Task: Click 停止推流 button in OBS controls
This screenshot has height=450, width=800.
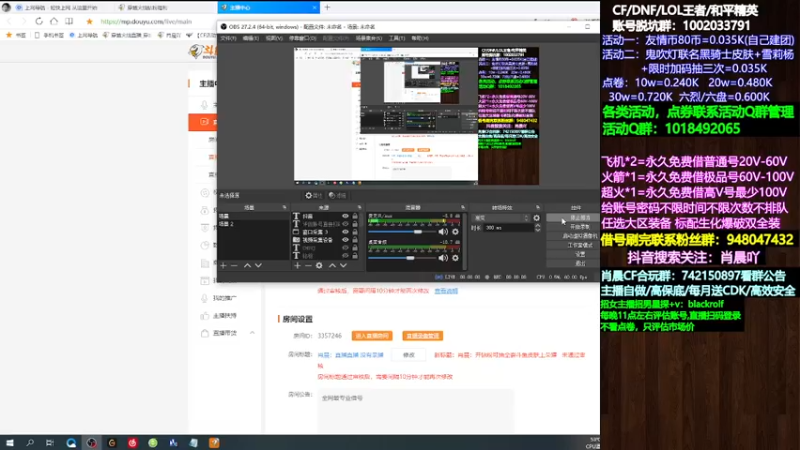Action: tap(573, 218)
